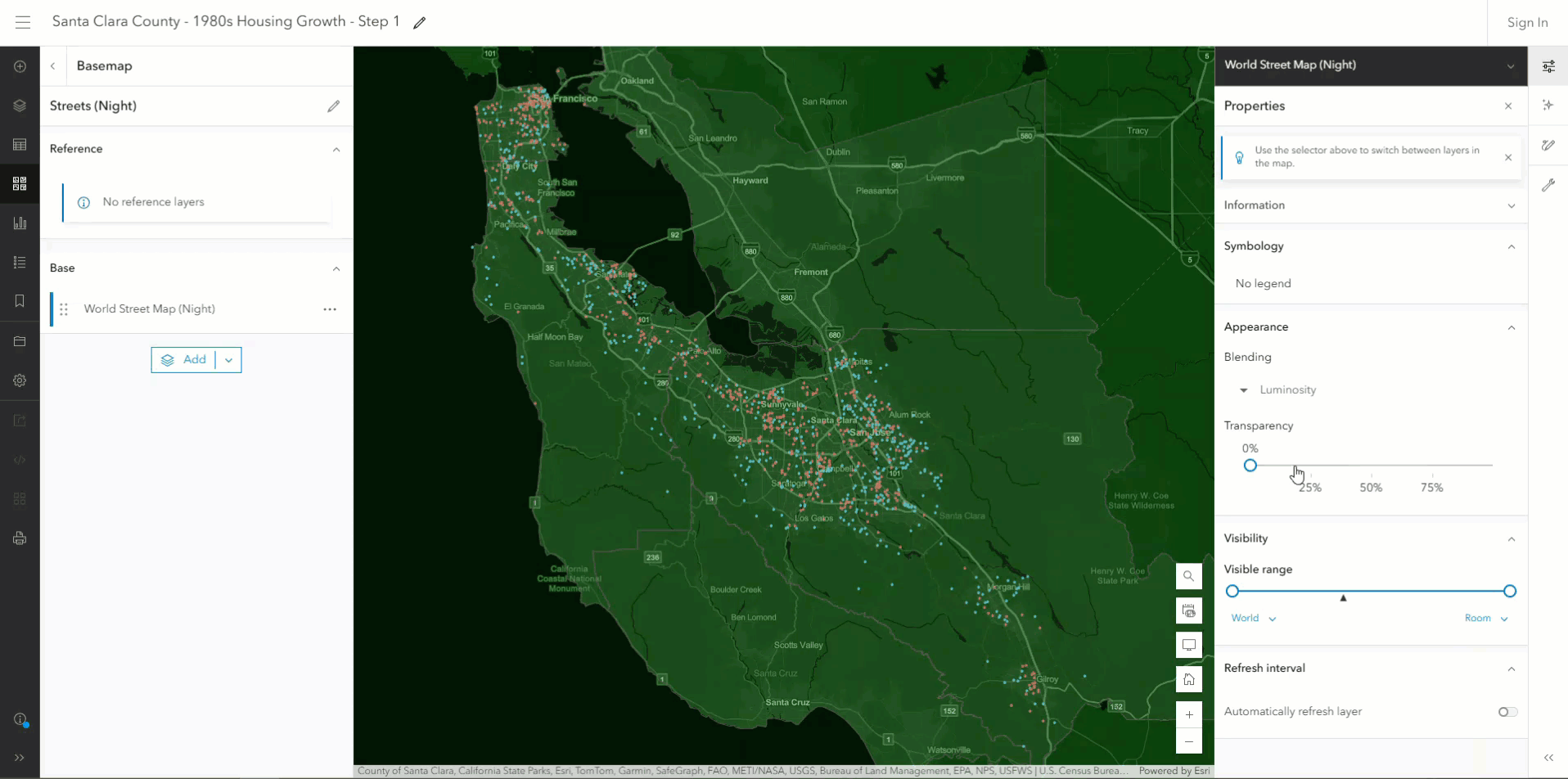
Task: Click the current scale marker on Visible range
Action: 1343,598
